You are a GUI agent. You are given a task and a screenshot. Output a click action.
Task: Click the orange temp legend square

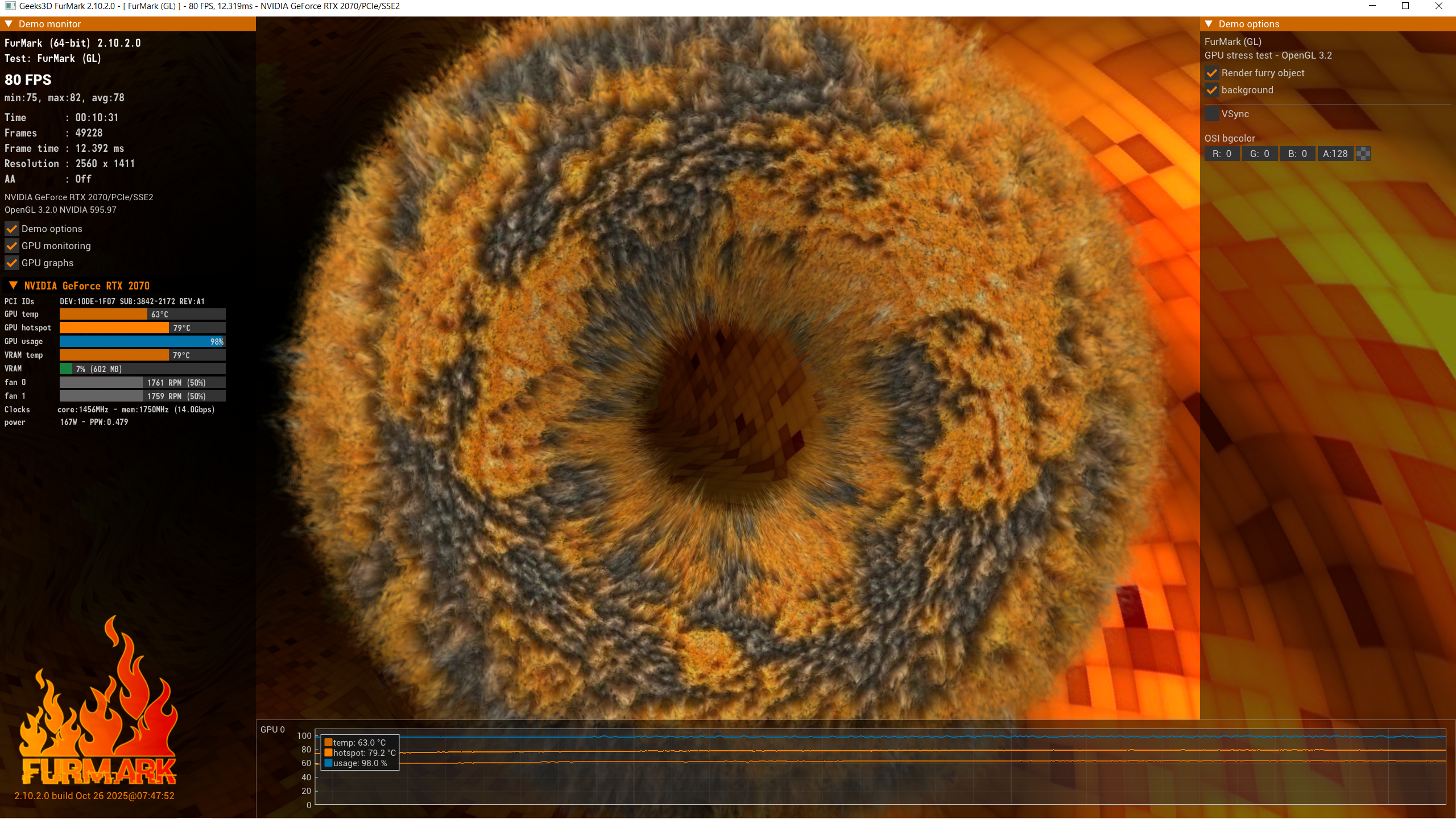pyautogui.click(x=328, y=742)
